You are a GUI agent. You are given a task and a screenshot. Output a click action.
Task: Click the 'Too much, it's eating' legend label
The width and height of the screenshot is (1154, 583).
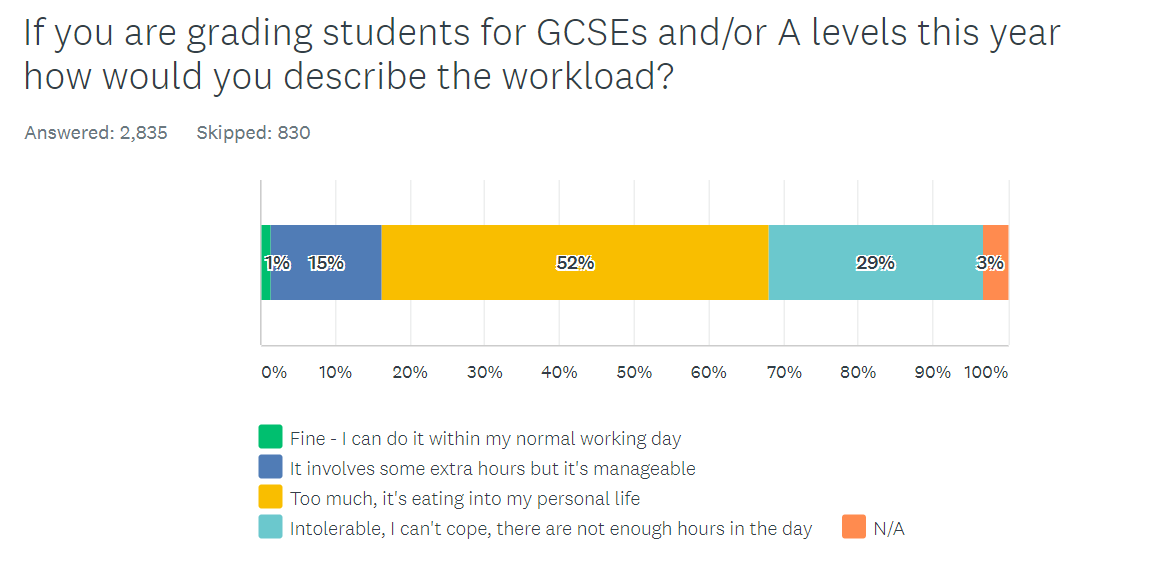pos(464,498)
